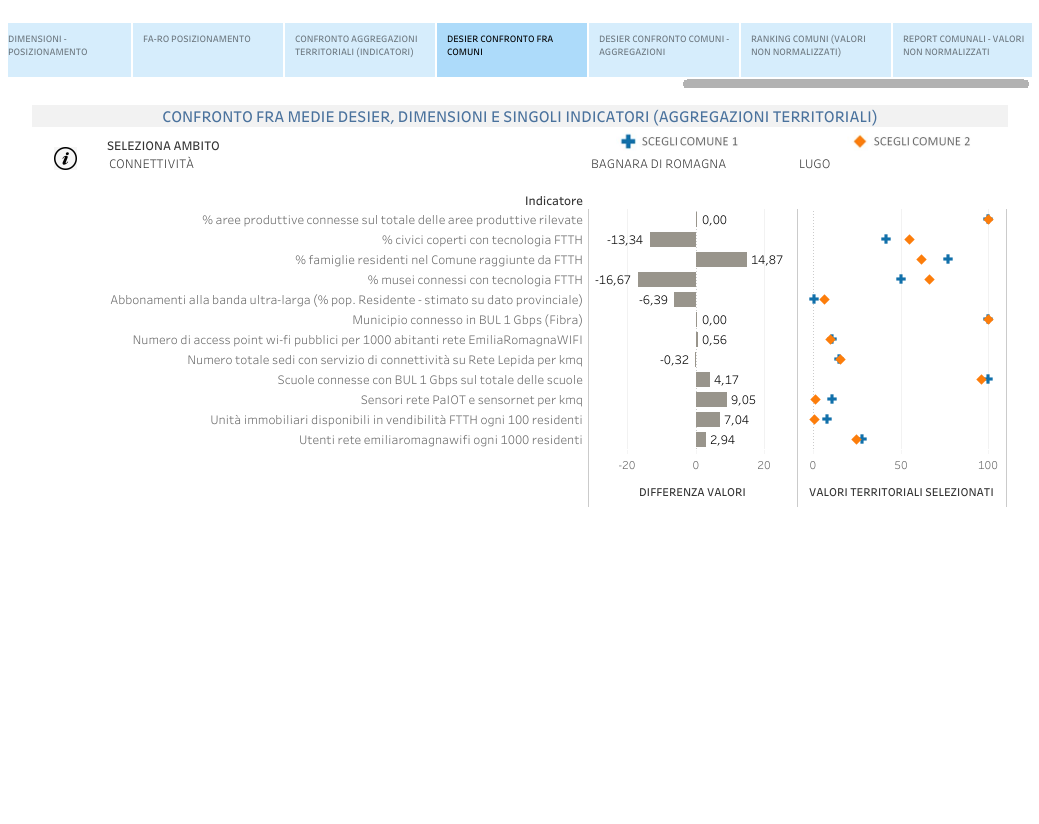Go to Ranking Comuni tab

coord(816,50)
